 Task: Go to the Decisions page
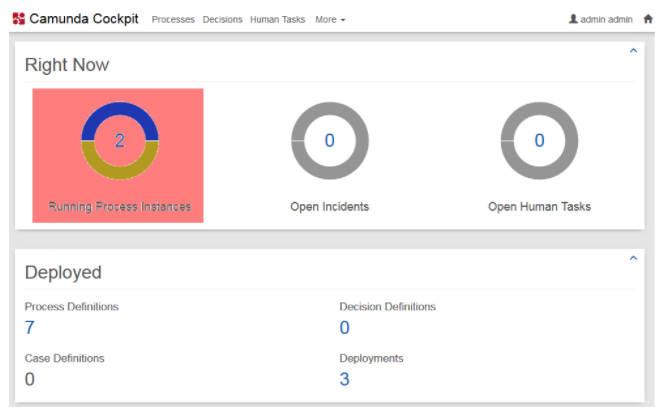click(222, 19)
